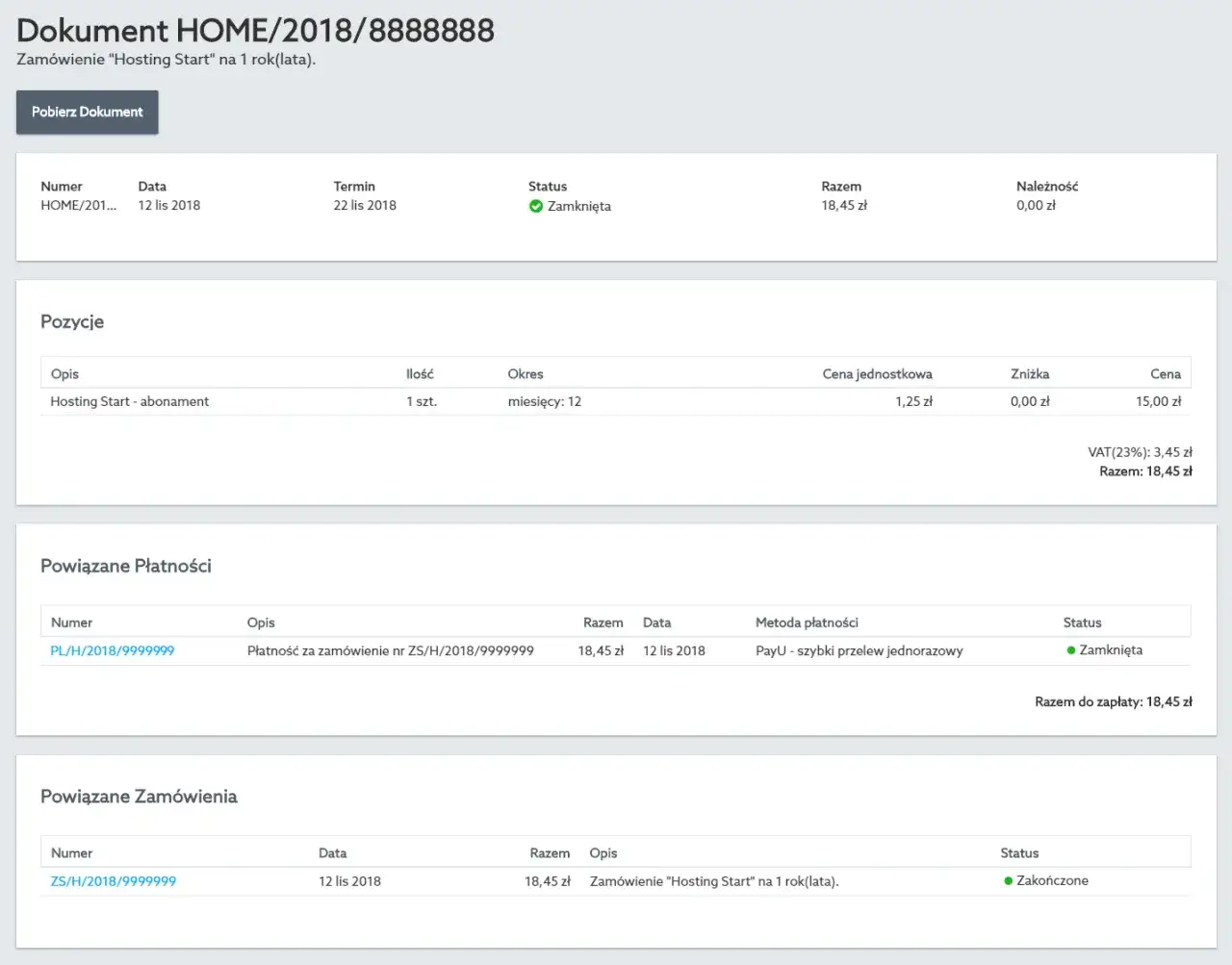The height and width of the screenshot is (965, 1232).
Task: Click the Należność 0,00 zł value
Action: [1036, 205]
